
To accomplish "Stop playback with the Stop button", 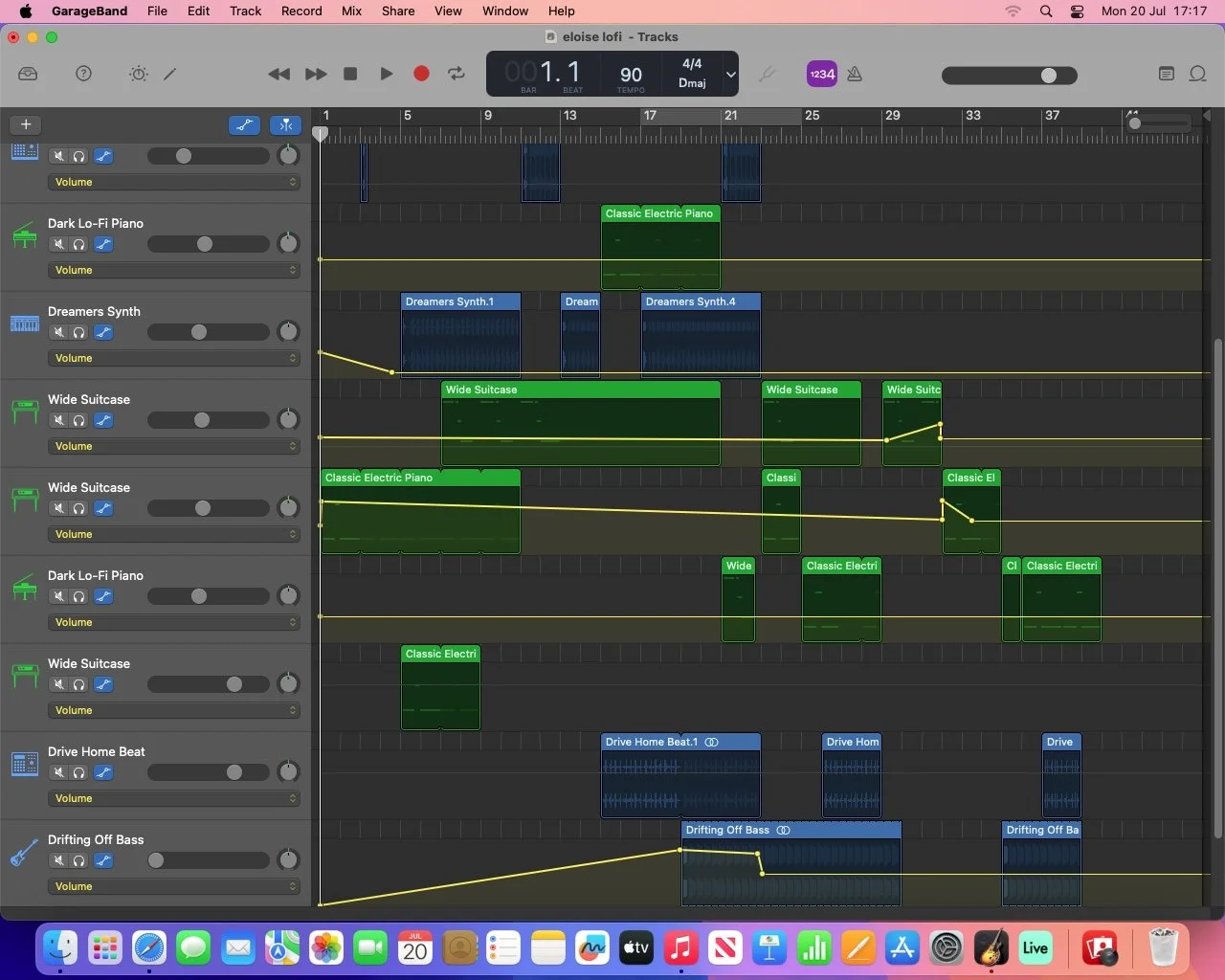I will (x=350, y=74).
